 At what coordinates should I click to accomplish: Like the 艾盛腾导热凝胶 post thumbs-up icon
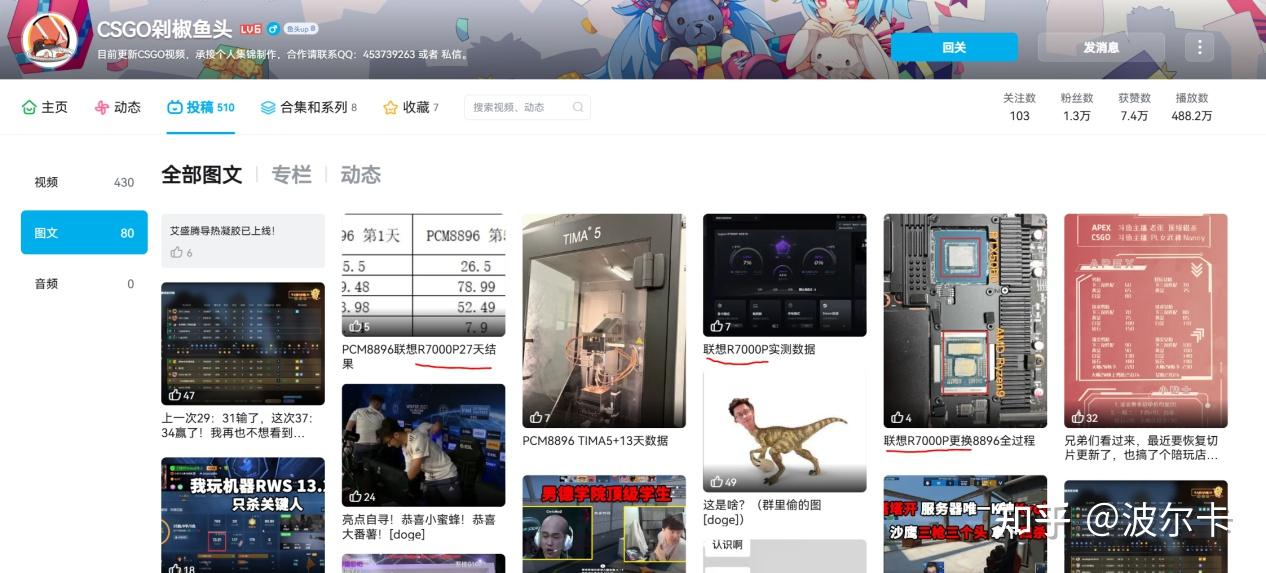(x=177, y=252)
